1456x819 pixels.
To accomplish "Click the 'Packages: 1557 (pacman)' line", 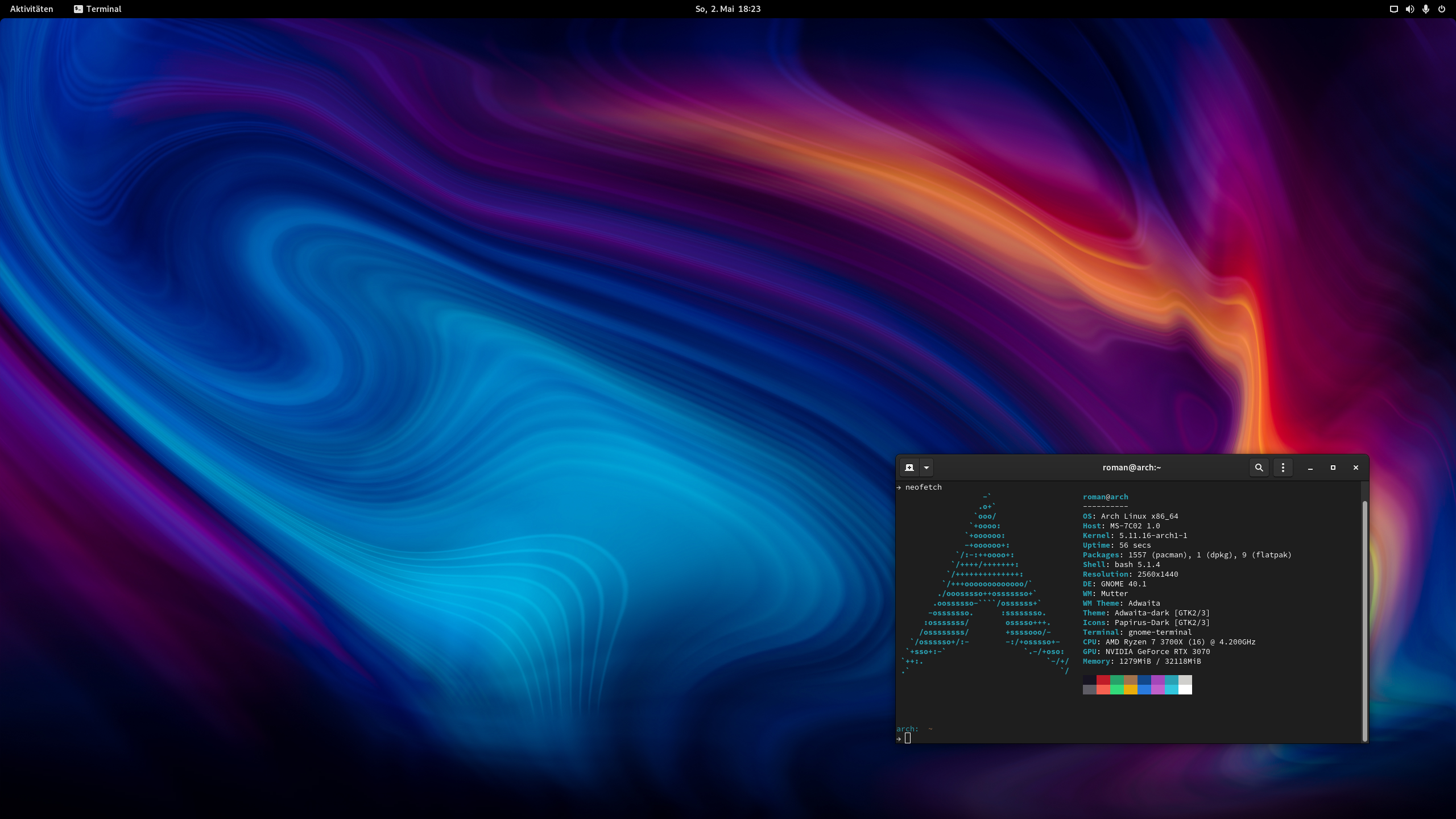I will (x=1188, y=555).
